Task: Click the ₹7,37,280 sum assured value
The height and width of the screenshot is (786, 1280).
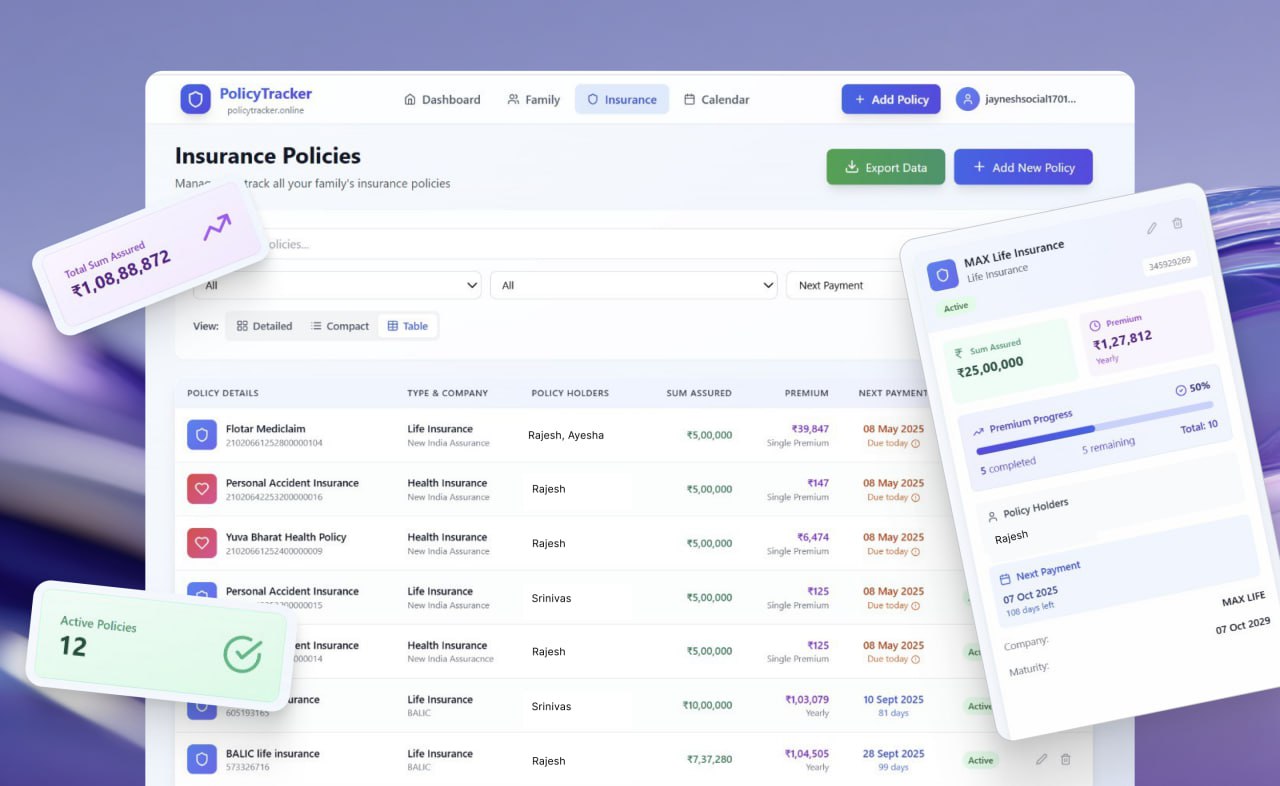Action: (709, 759)
